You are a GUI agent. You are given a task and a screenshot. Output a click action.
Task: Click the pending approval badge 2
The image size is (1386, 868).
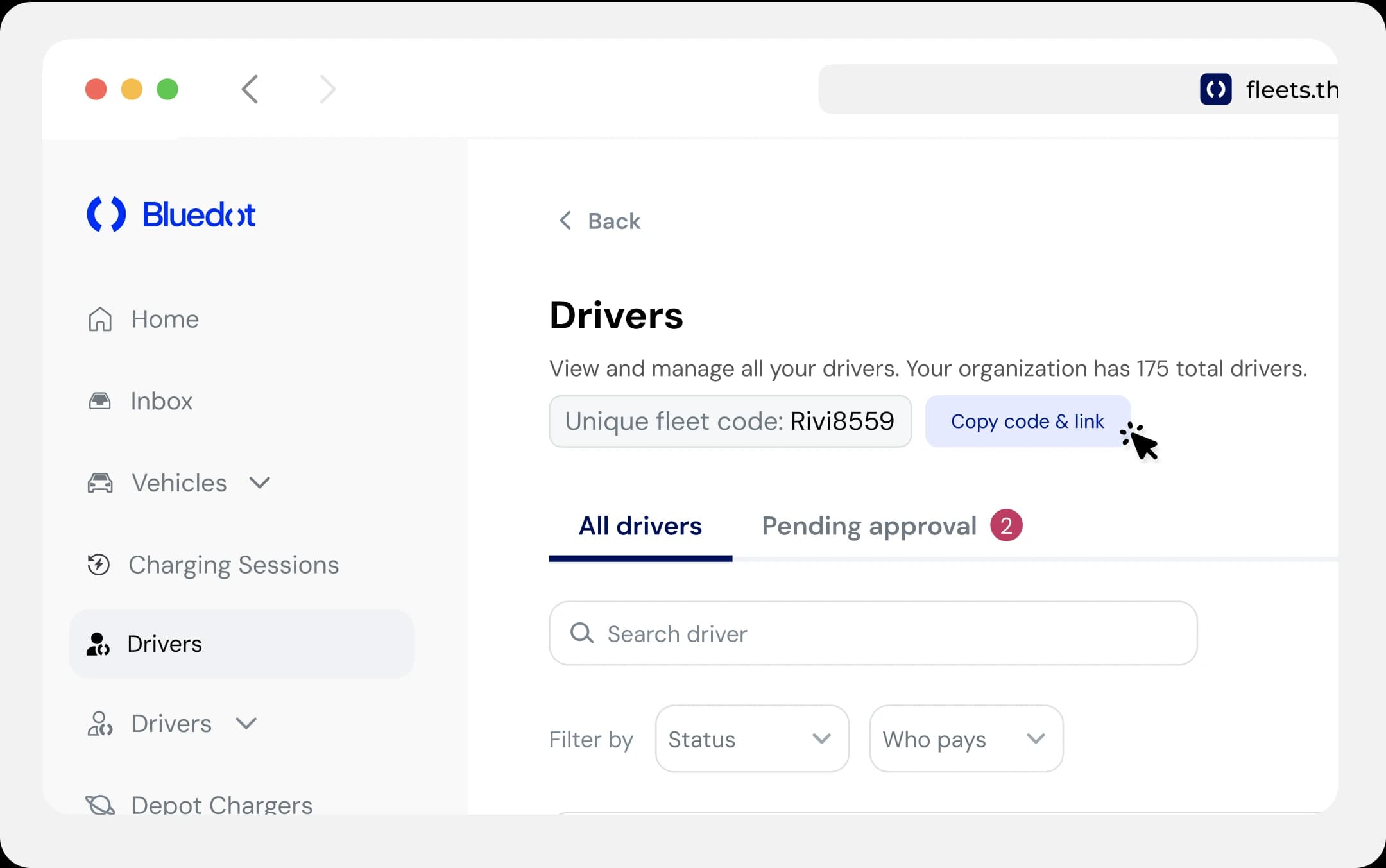pos(1005,525)
